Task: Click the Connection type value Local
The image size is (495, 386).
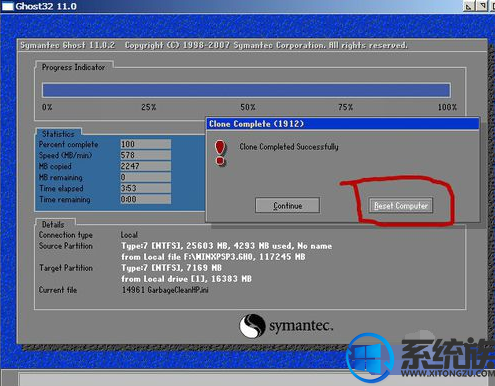Action: 129,235
